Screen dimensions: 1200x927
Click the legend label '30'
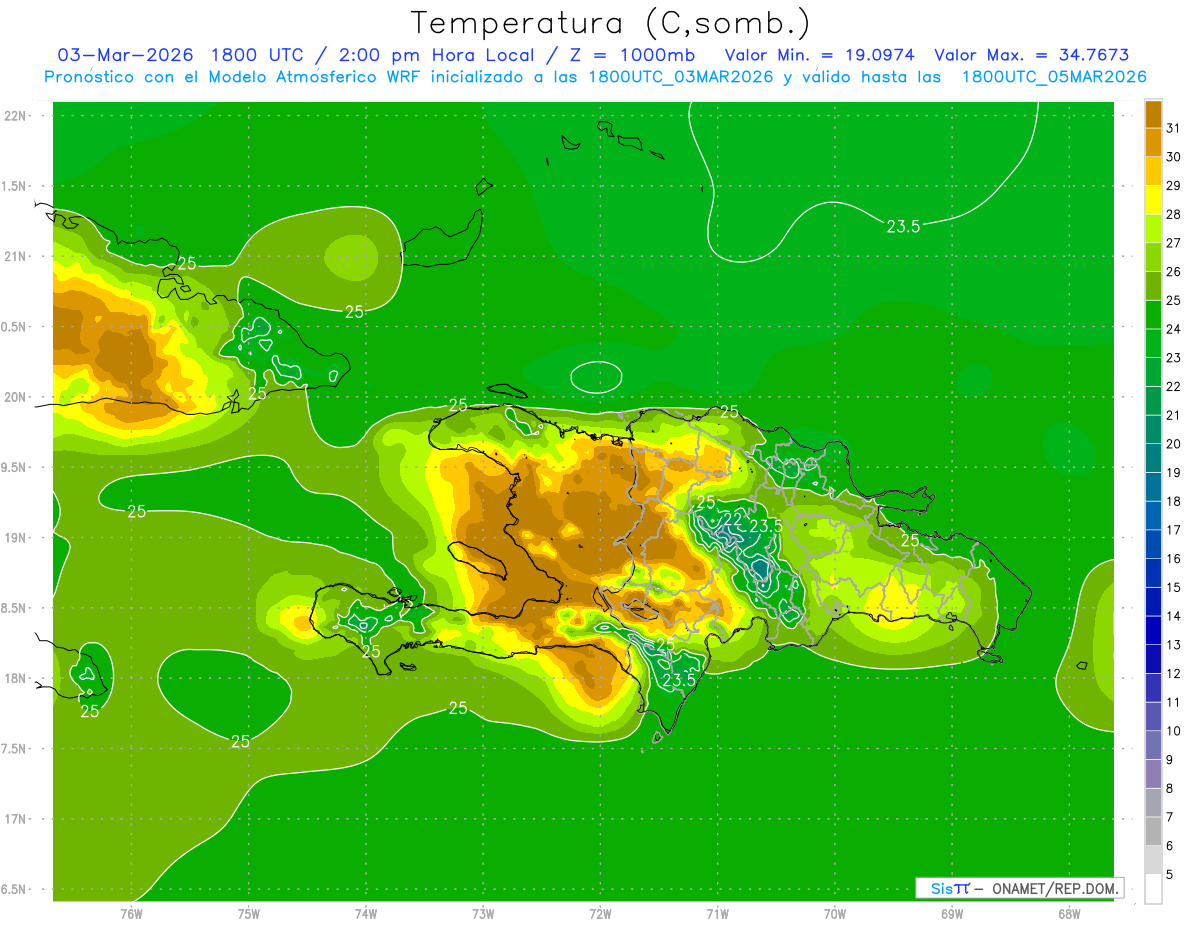[x=1173, y=156]
